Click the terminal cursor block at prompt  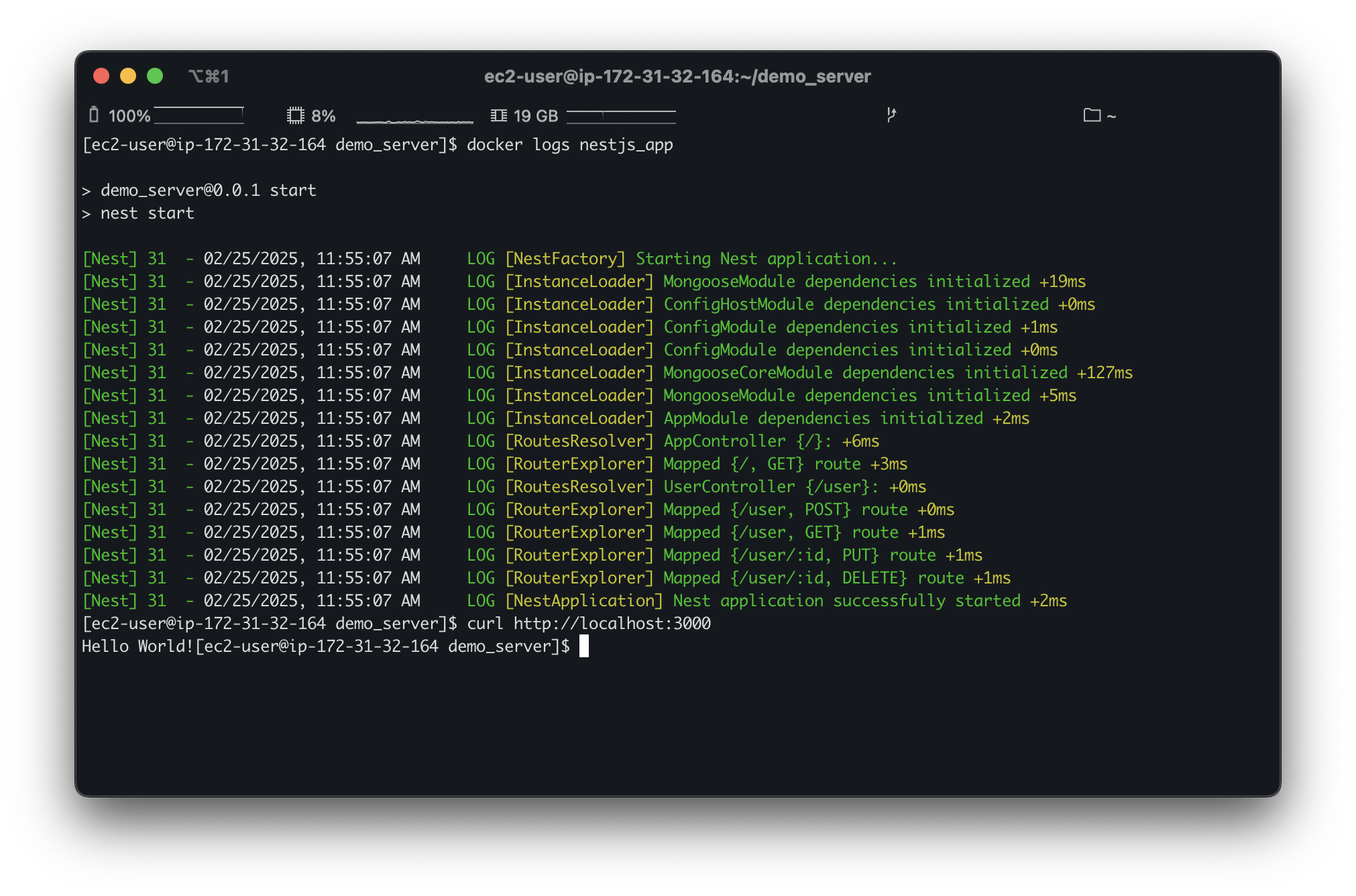(583, 647)
